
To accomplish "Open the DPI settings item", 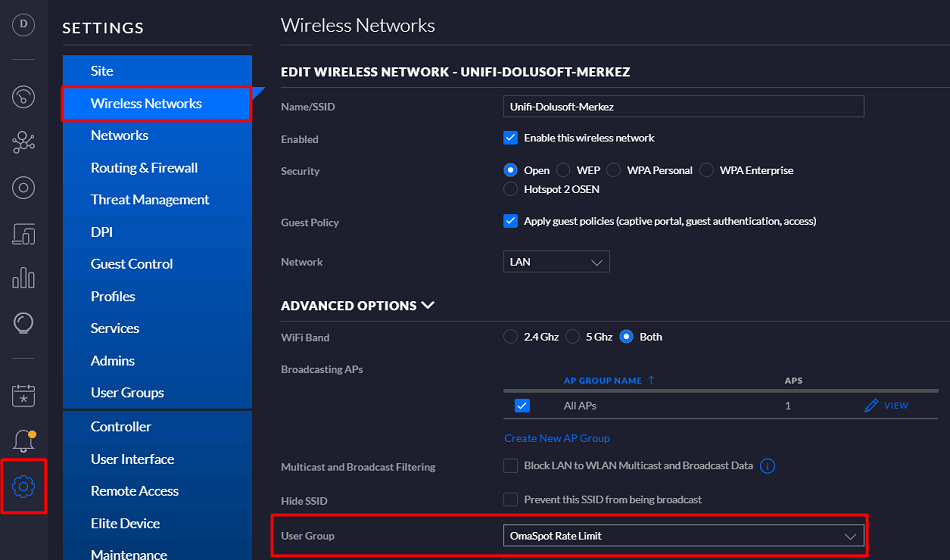I will [157, 232].
